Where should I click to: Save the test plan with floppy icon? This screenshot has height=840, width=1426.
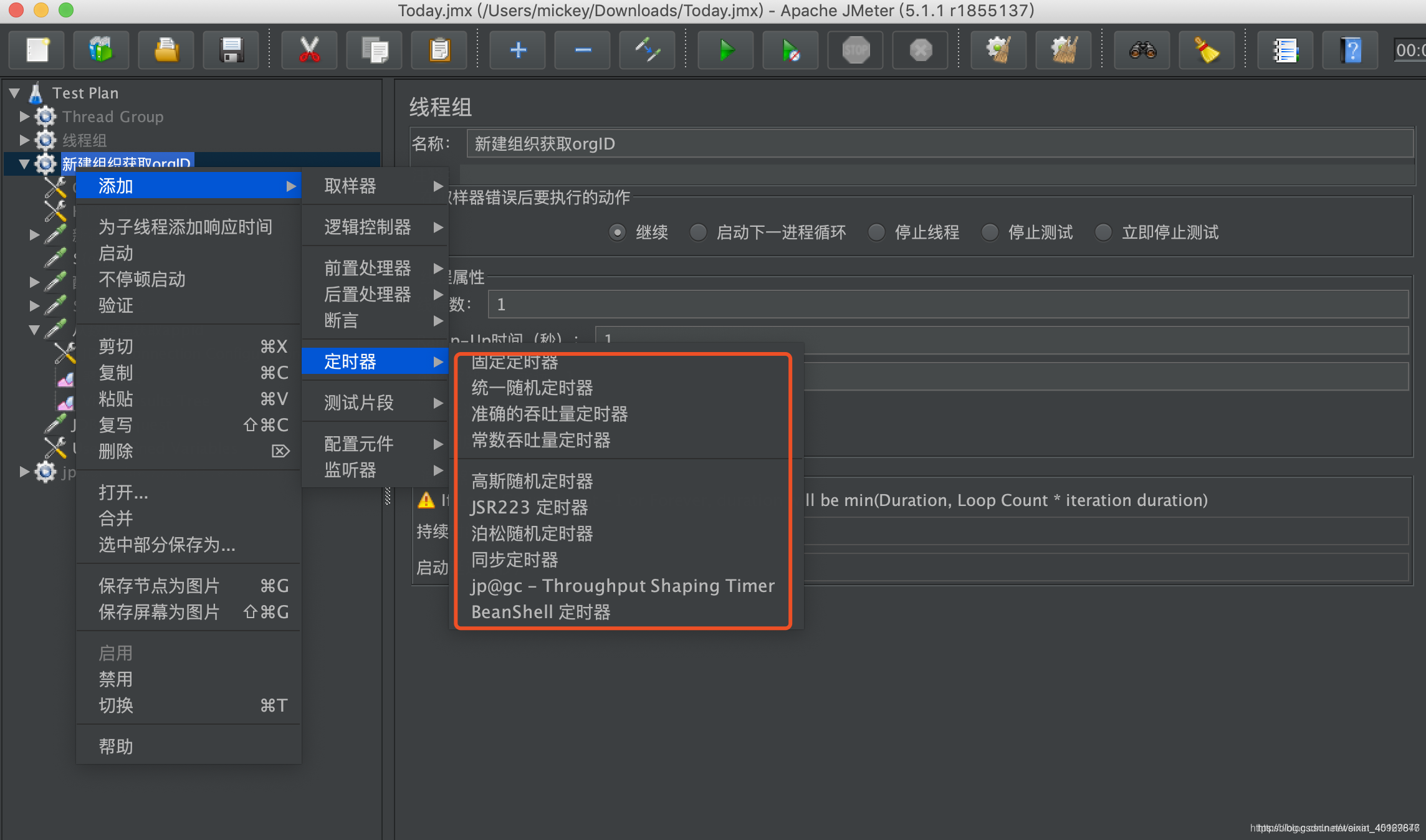(231, 50)
